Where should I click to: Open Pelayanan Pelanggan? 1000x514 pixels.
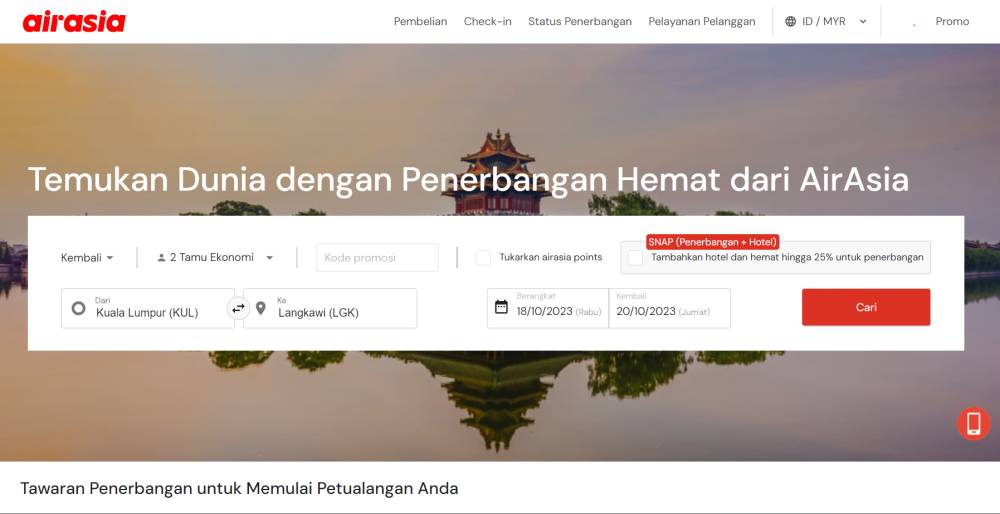702,22
